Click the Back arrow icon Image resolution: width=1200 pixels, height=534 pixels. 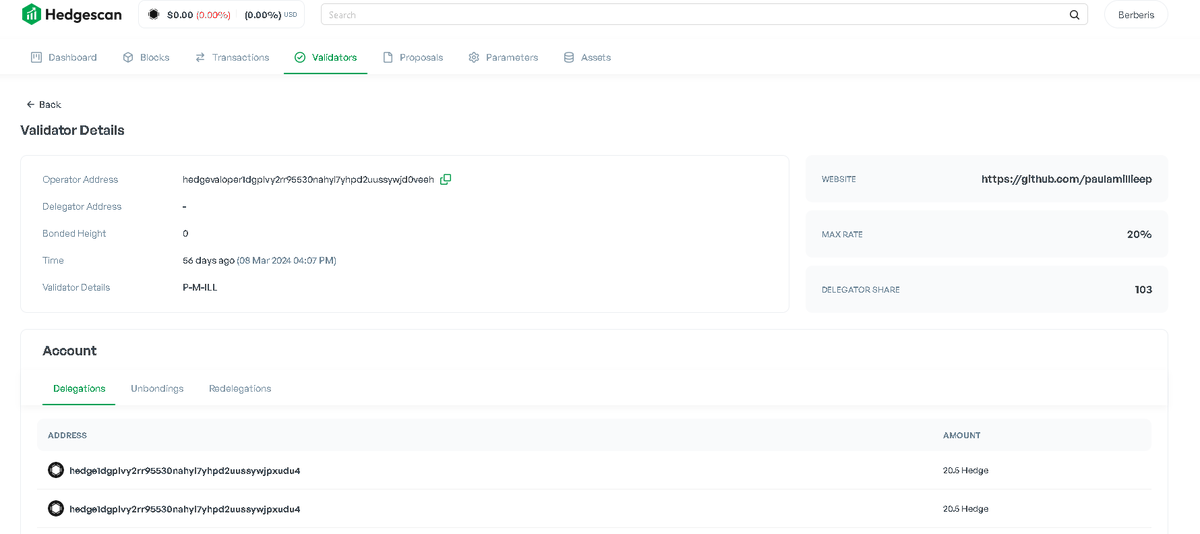(x=30, y=104)
